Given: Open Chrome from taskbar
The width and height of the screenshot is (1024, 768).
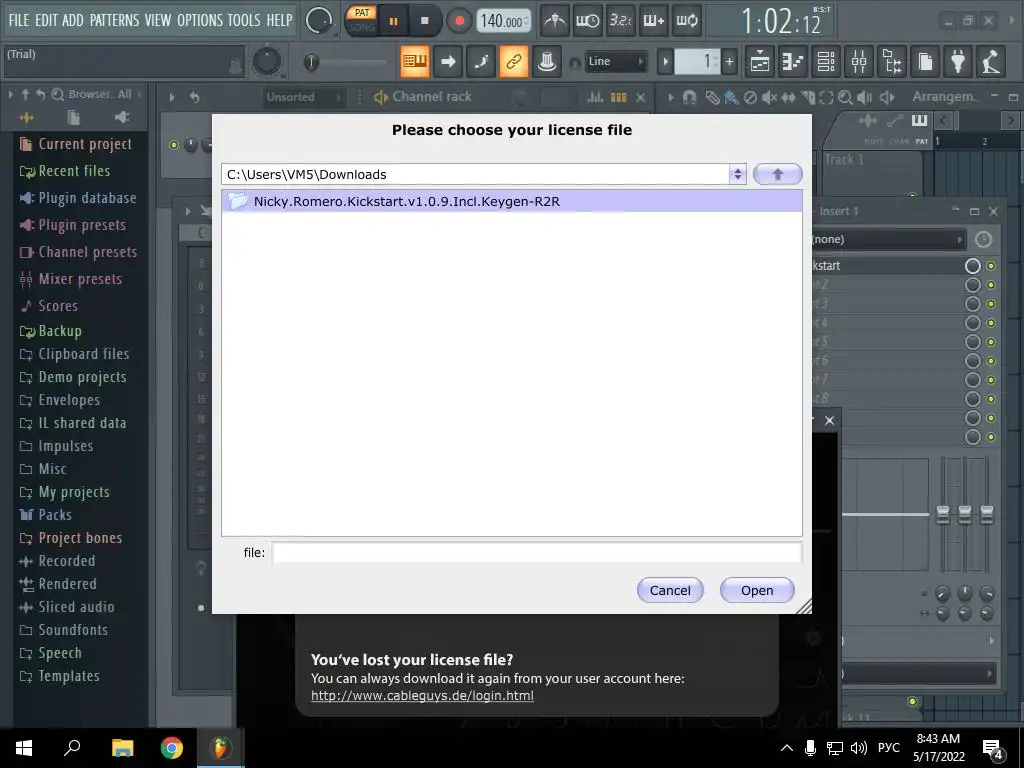Looking at the screenshot, I should [x=172, y=748].
